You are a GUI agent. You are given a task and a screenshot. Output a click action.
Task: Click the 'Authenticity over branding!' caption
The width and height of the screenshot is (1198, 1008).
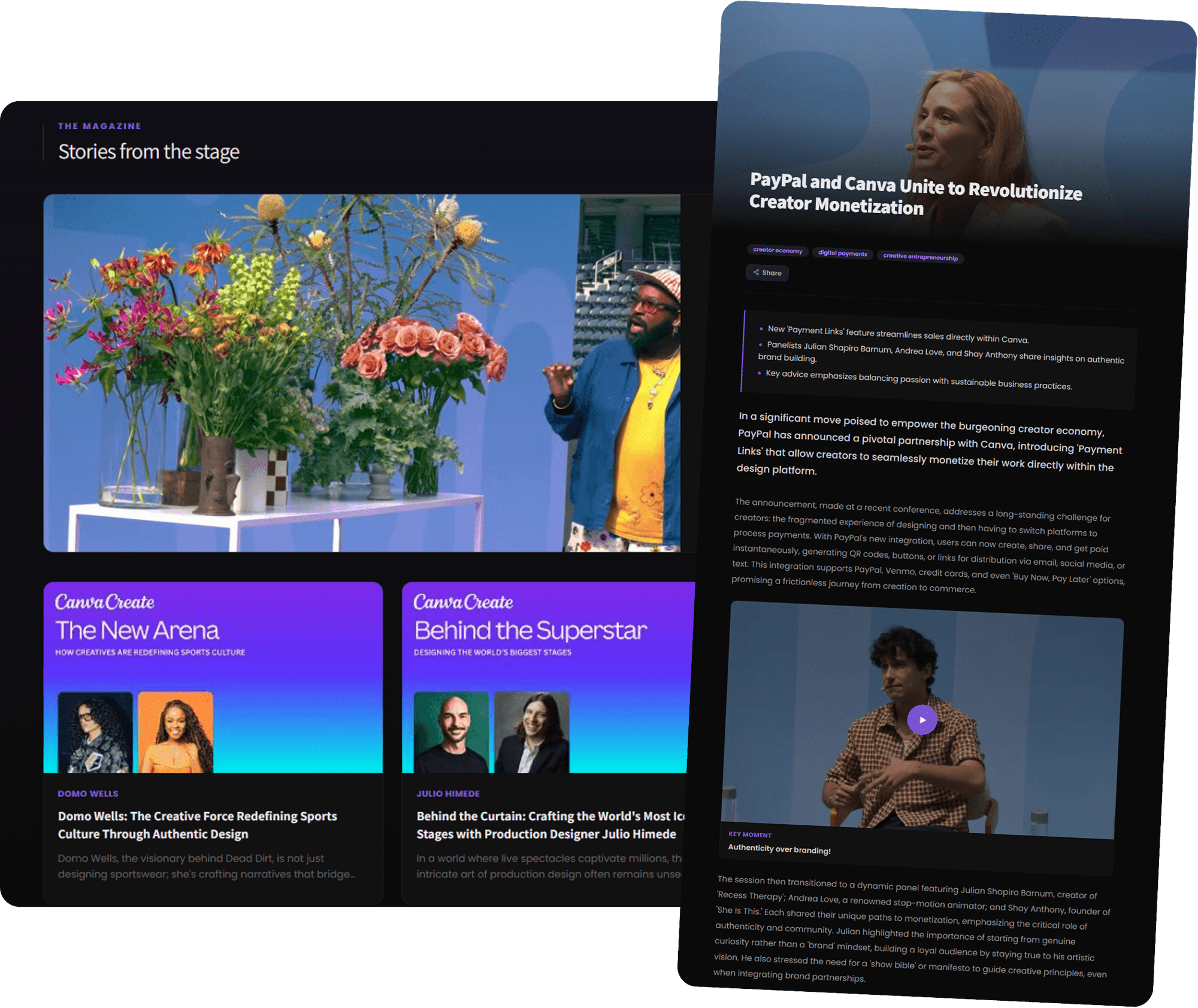(779, 849)
